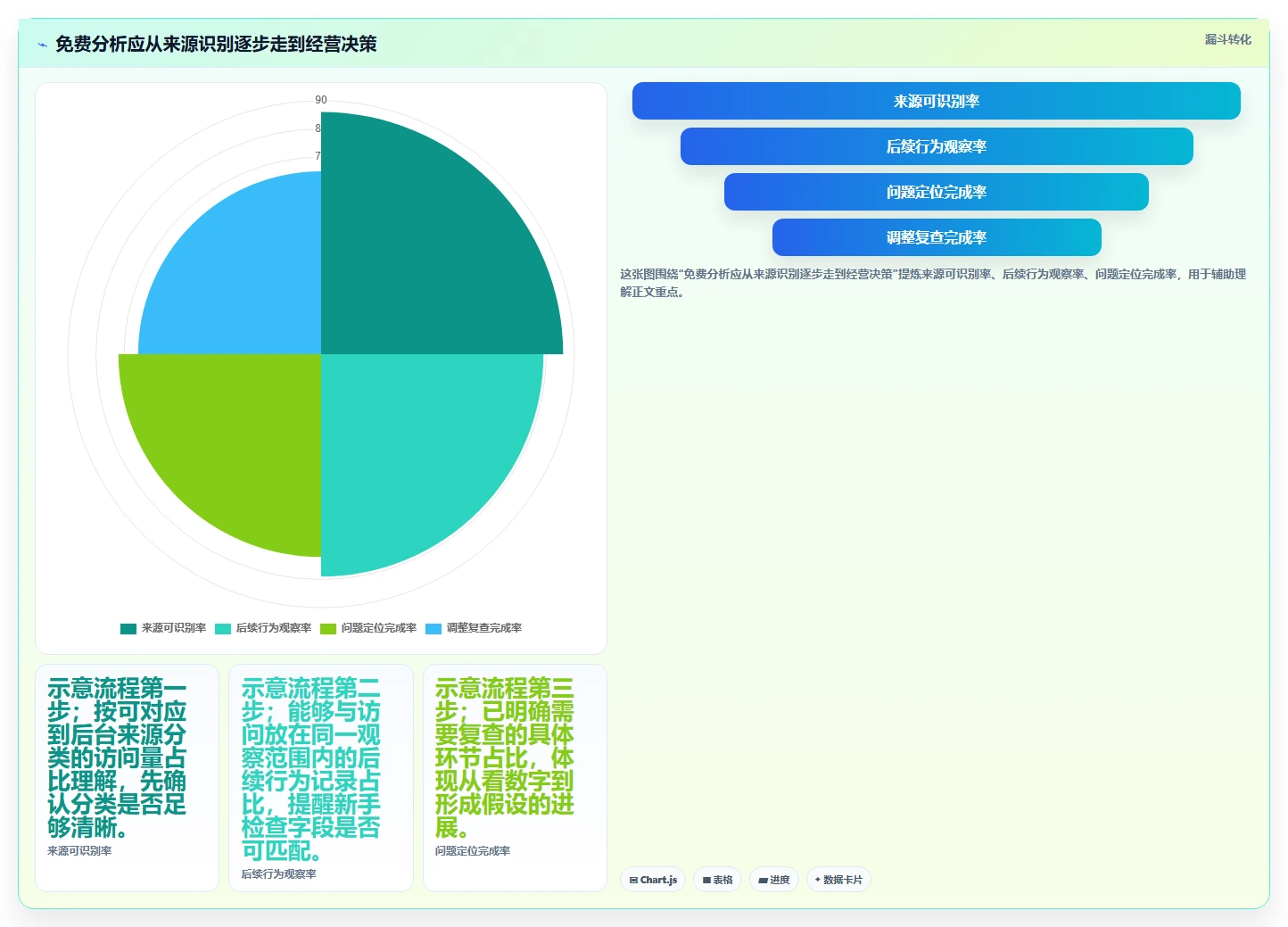Click the 表格 tag chip
The image size is (1288, 927).
(x=717, y=880)
